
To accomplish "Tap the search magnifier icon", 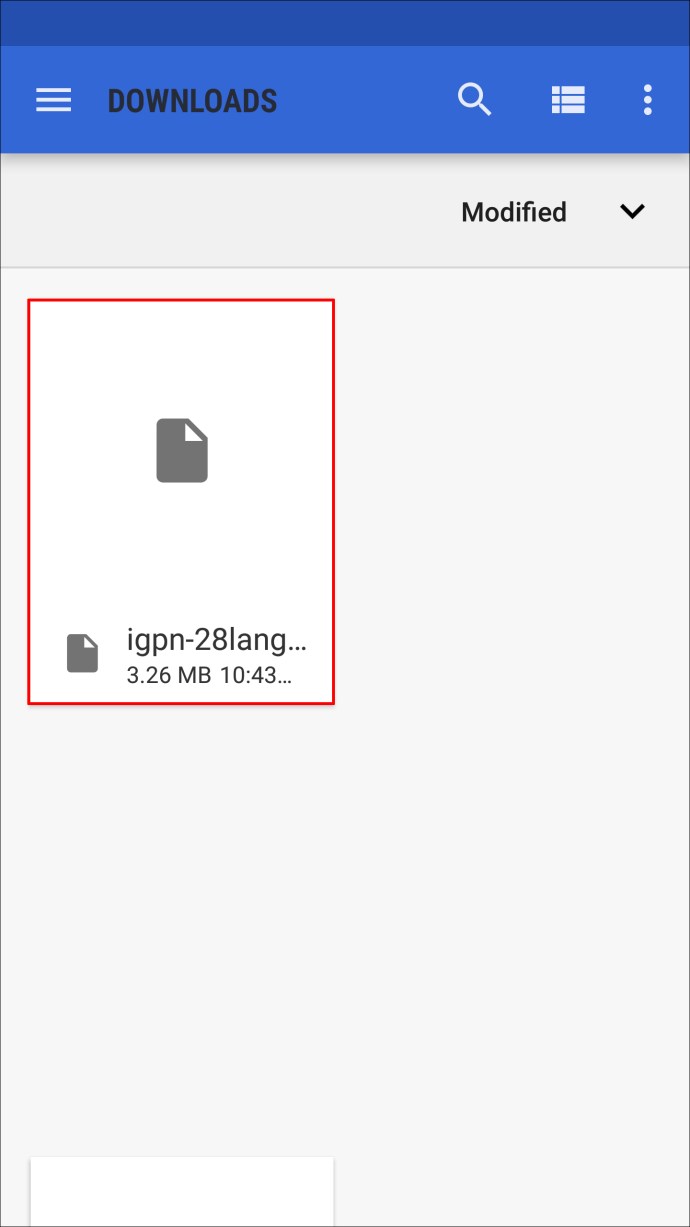I will 475,100.
